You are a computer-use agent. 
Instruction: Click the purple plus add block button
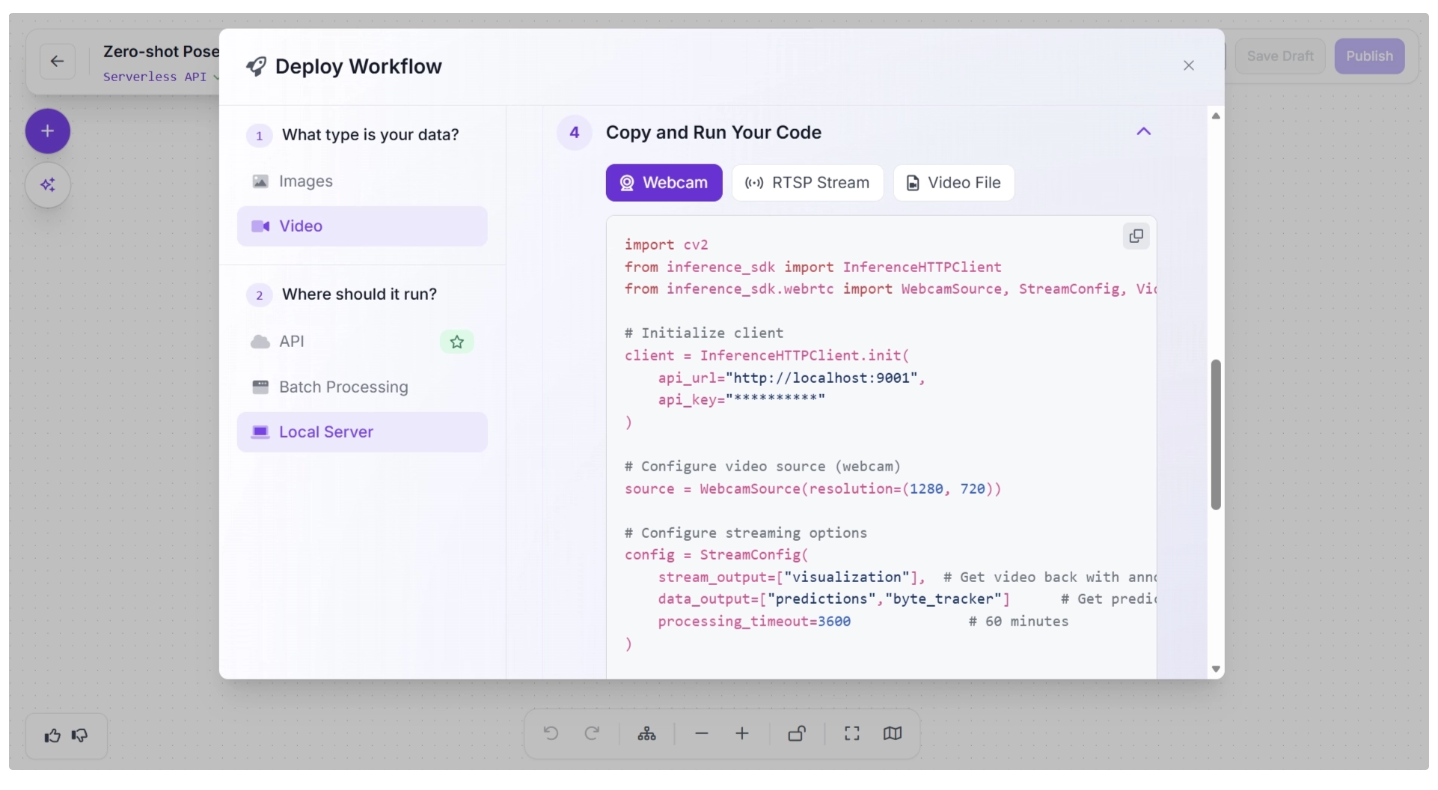(x=47, y=131)
